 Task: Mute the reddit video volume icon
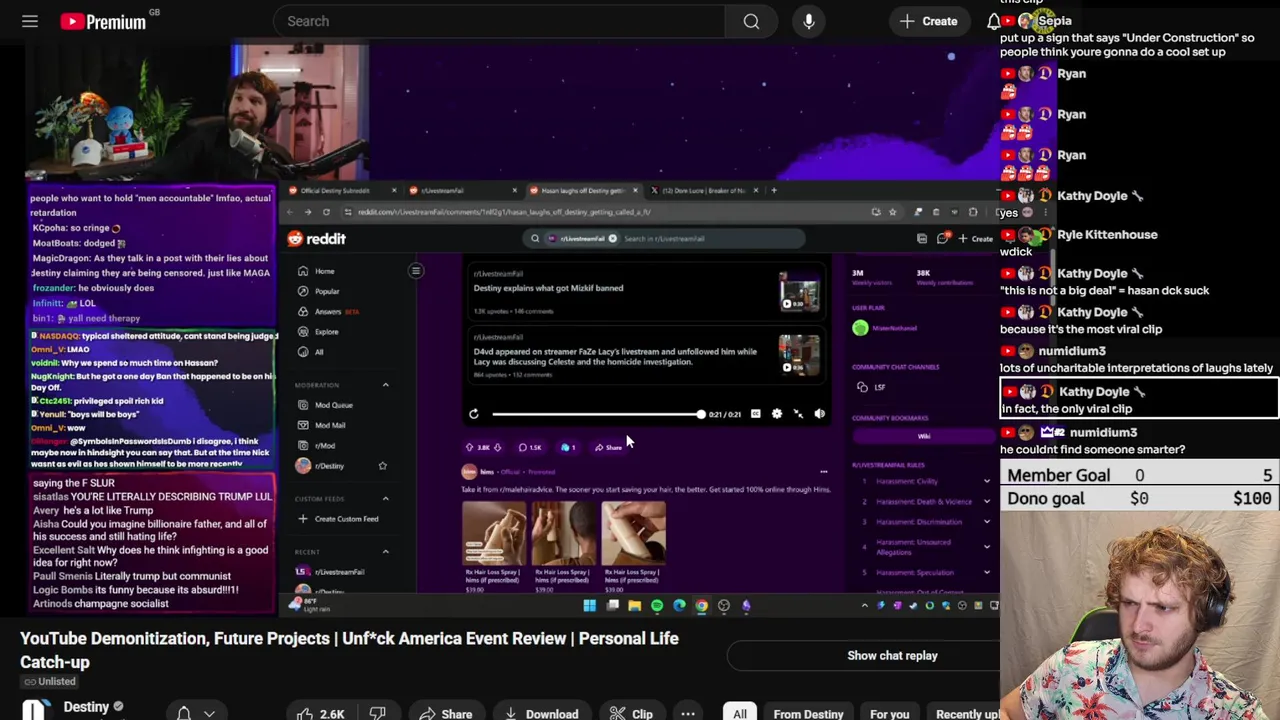tap(819, 414)
